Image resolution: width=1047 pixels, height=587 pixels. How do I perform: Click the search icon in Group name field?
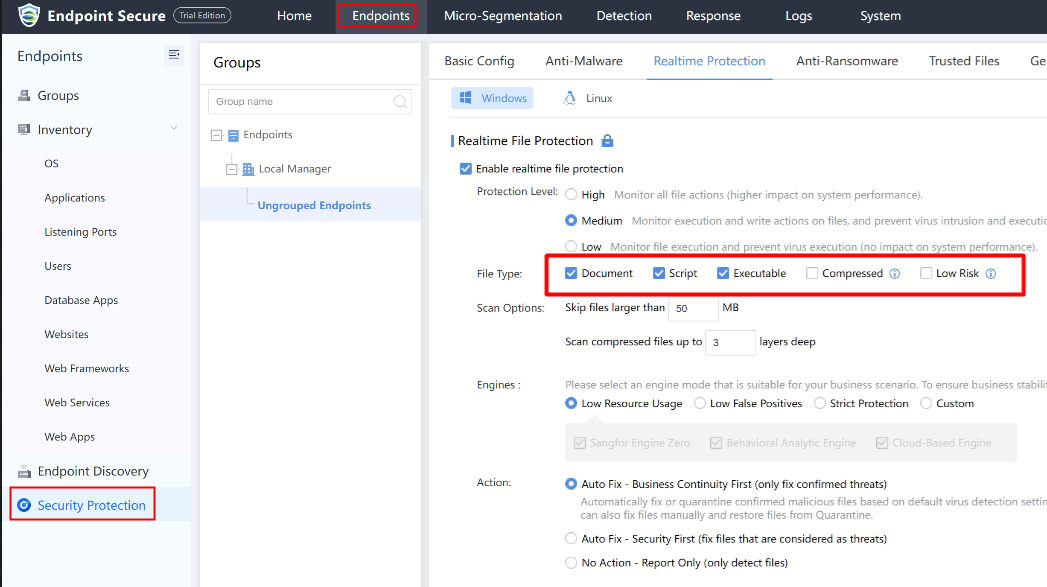(400, 102)
